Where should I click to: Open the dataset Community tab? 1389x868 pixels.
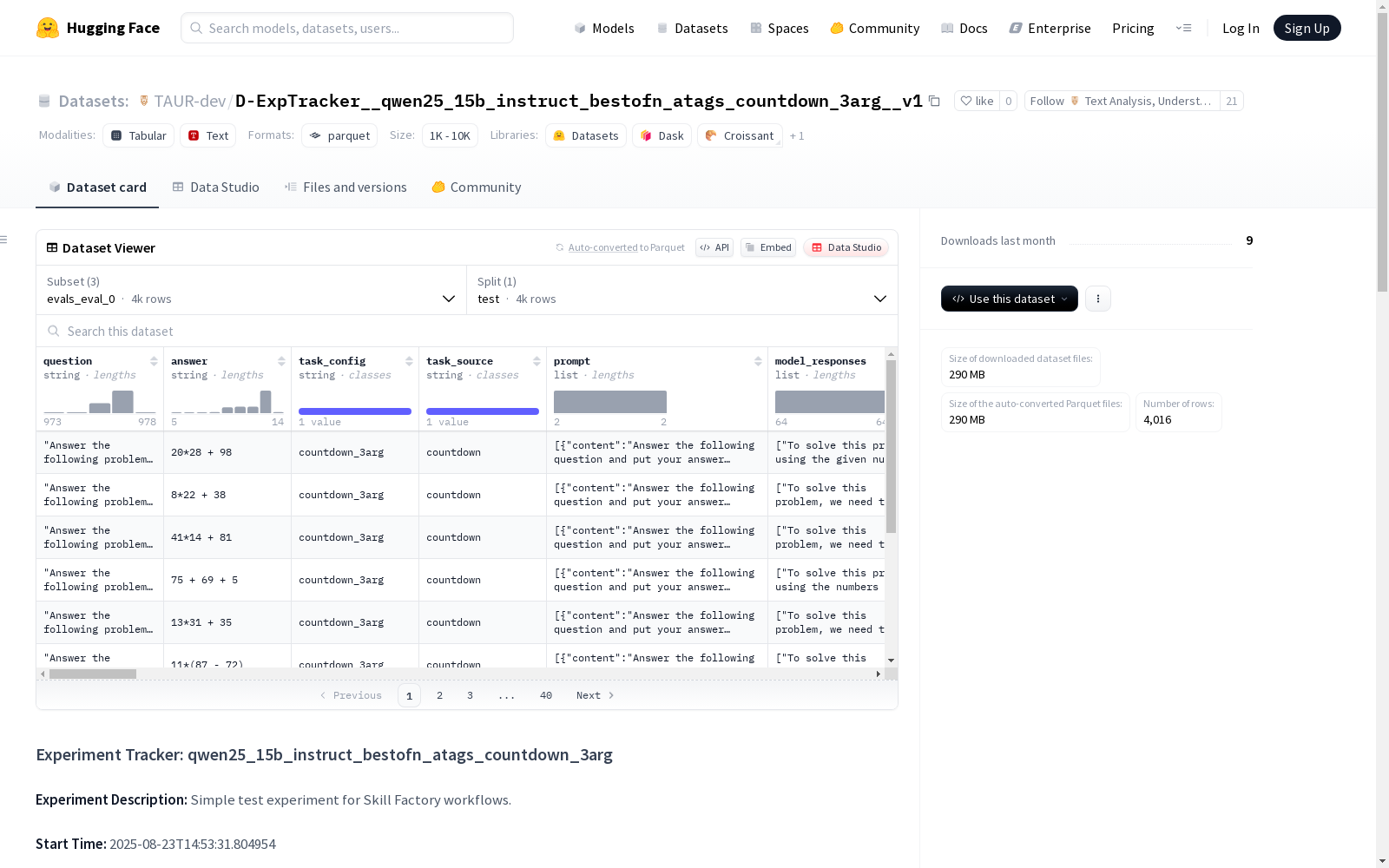pos(477,187)
